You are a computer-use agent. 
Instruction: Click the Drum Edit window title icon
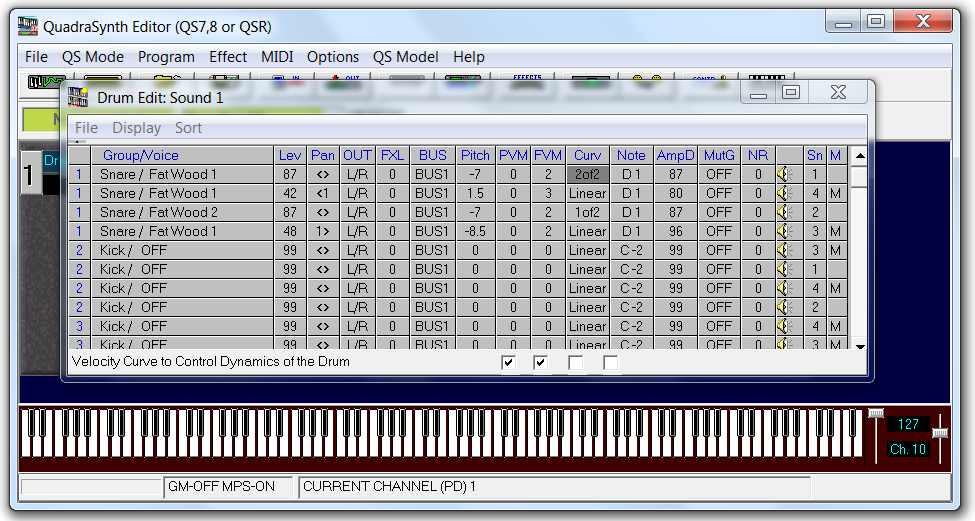click(80, 97)
